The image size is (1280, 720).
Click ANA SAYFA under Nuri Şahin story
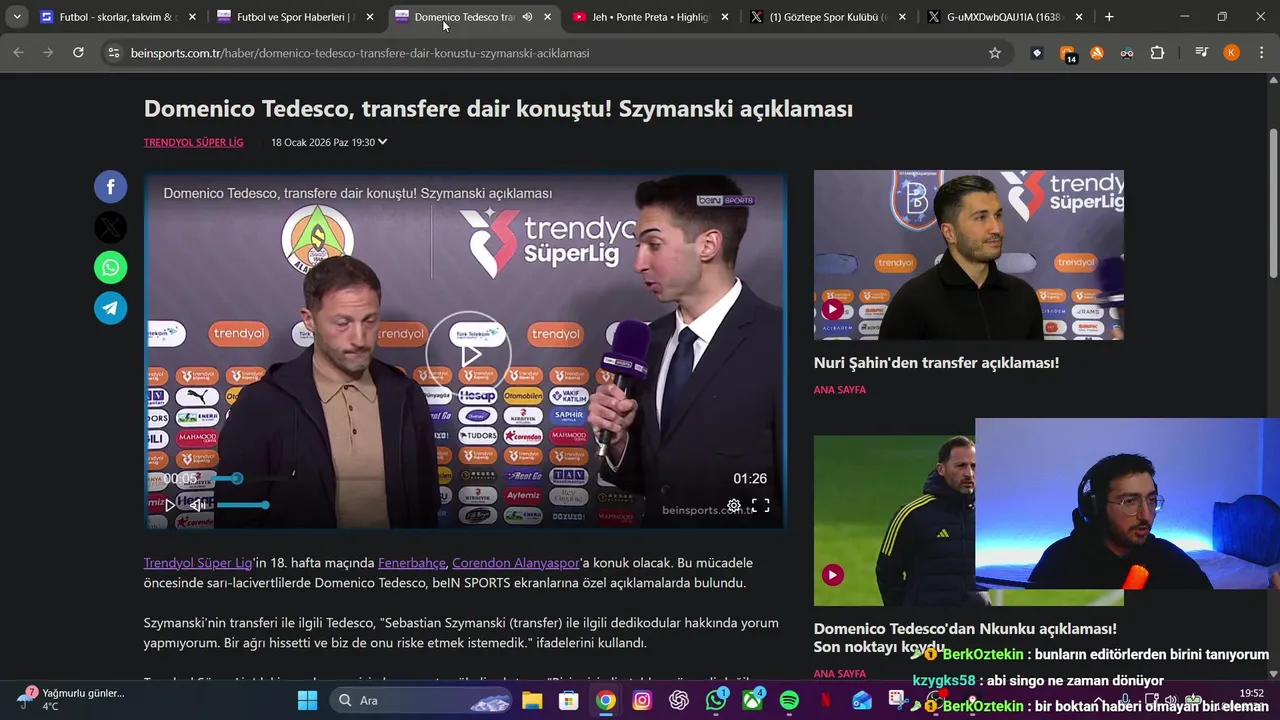coord(840,390)
